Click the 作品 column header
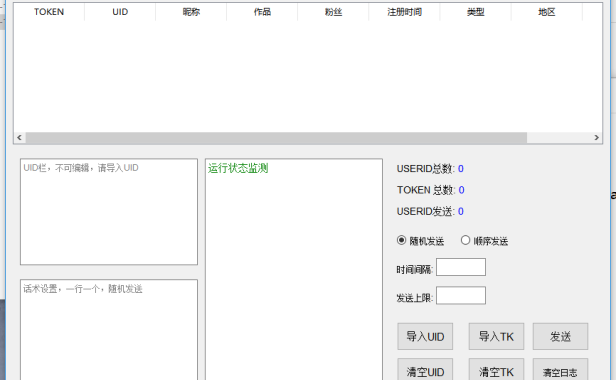616x380 pixels. 262,12
